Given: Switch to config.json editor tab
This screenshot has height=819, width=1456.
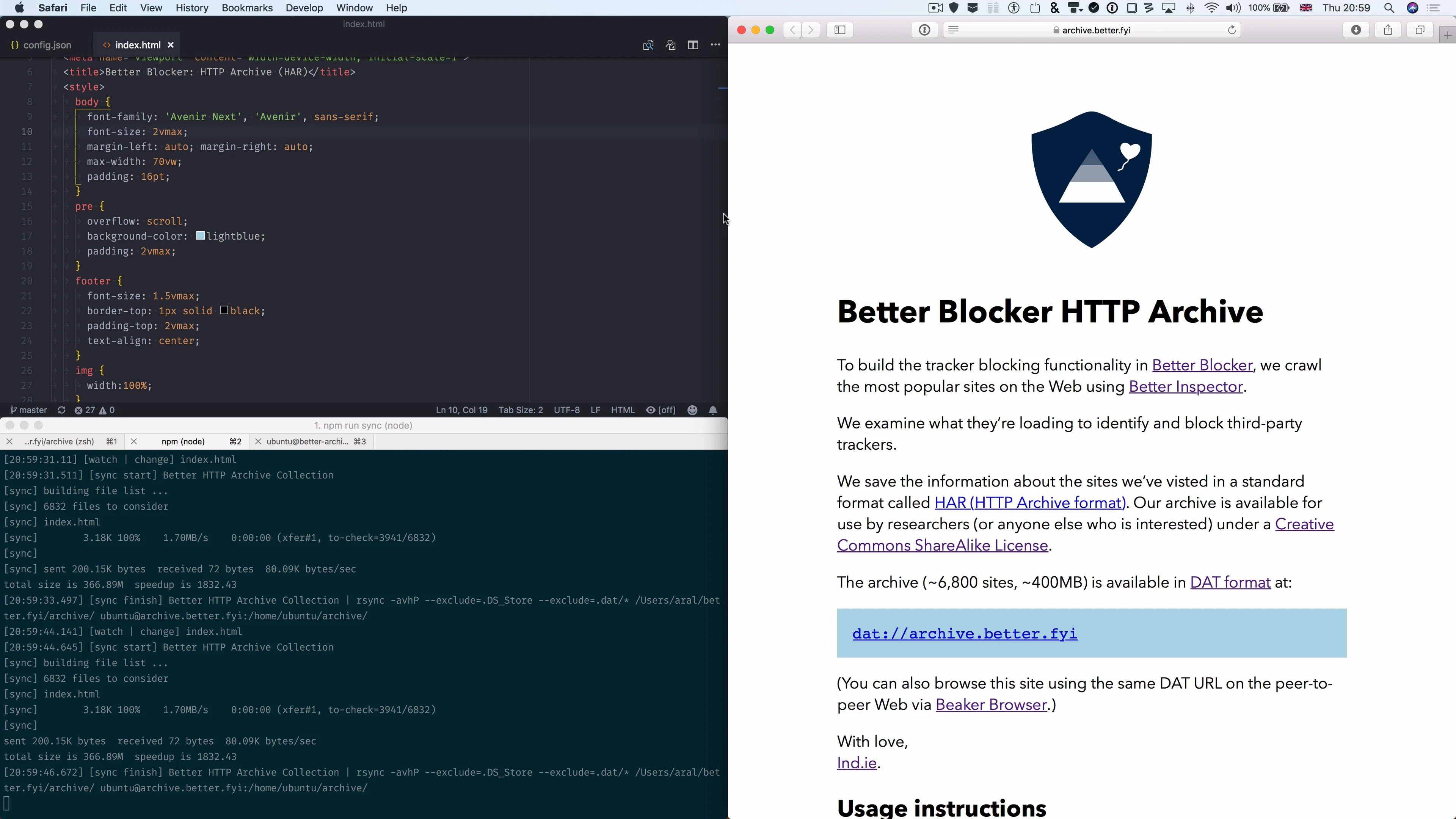Looking at the screenshot, I should [x=41, y=45].
